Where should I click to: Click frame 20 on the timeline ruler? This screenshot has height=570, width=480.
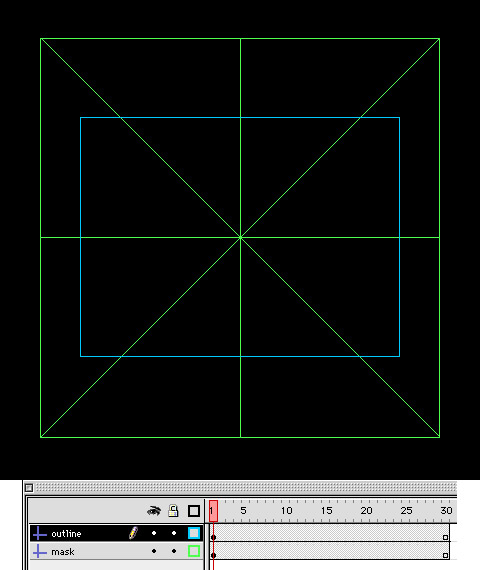(366, 511)
